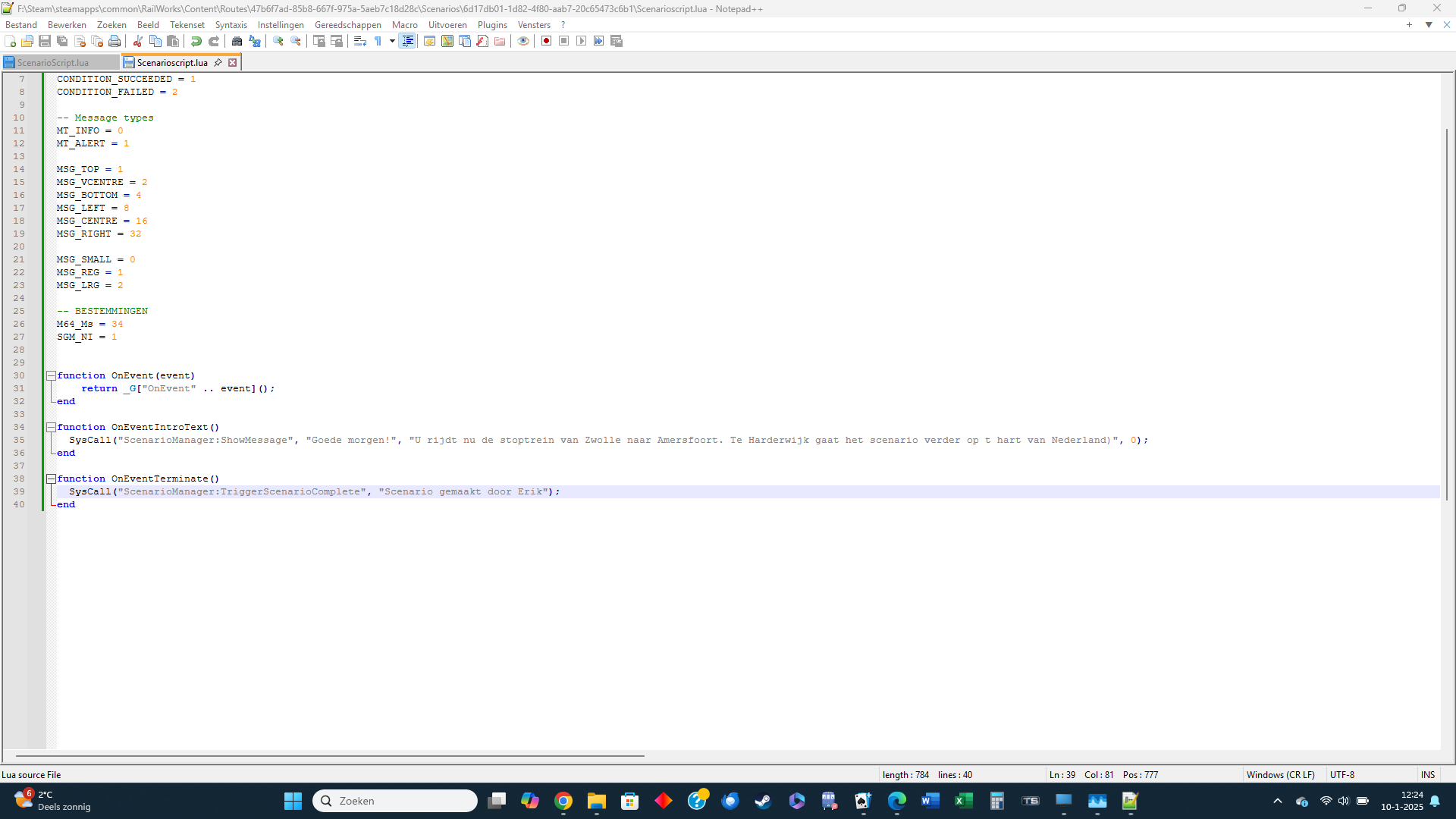1456x819 pixels.
Task: Copy selection using toolbar icon
Action: click(x=155, y=41)
